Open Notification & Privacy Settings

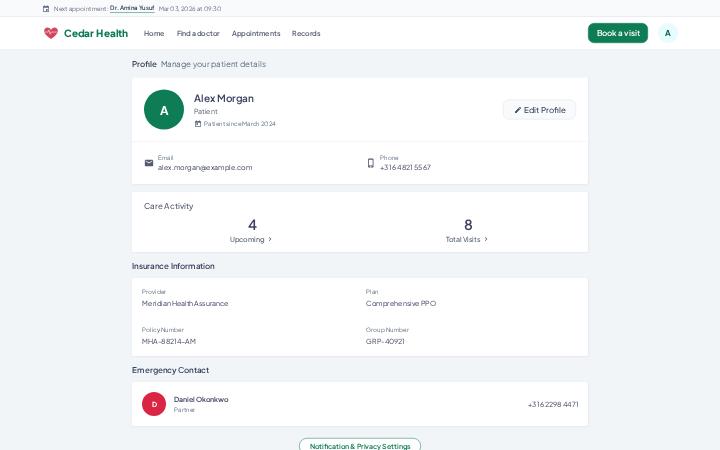[x=360, y=445]
